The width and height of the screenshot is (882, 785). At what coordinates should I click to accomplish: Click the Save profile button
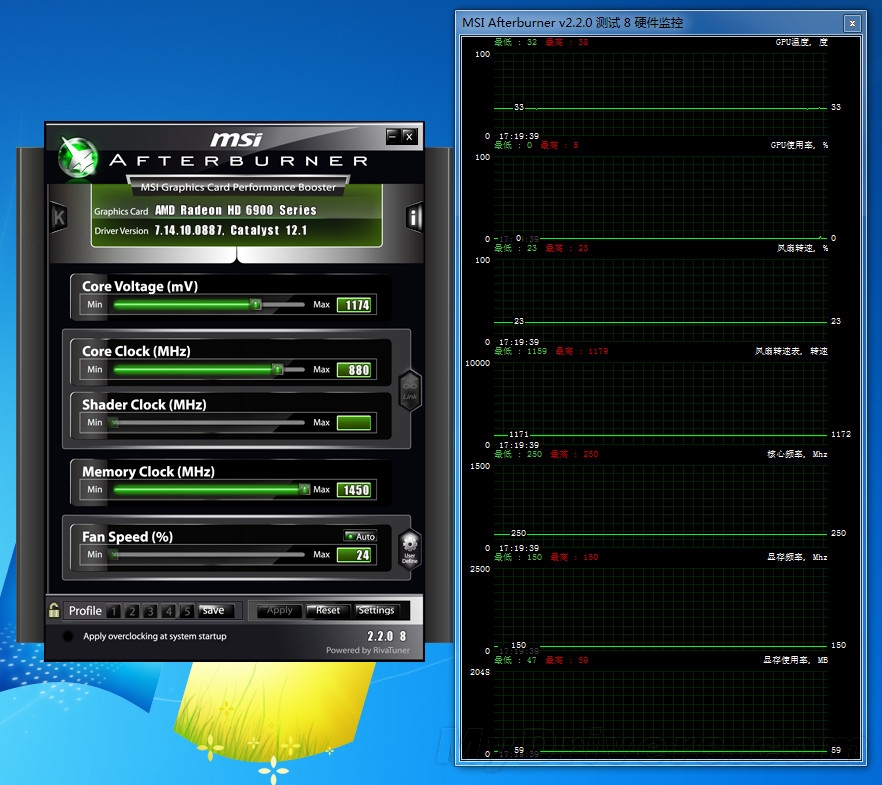(x=216, y=611)
